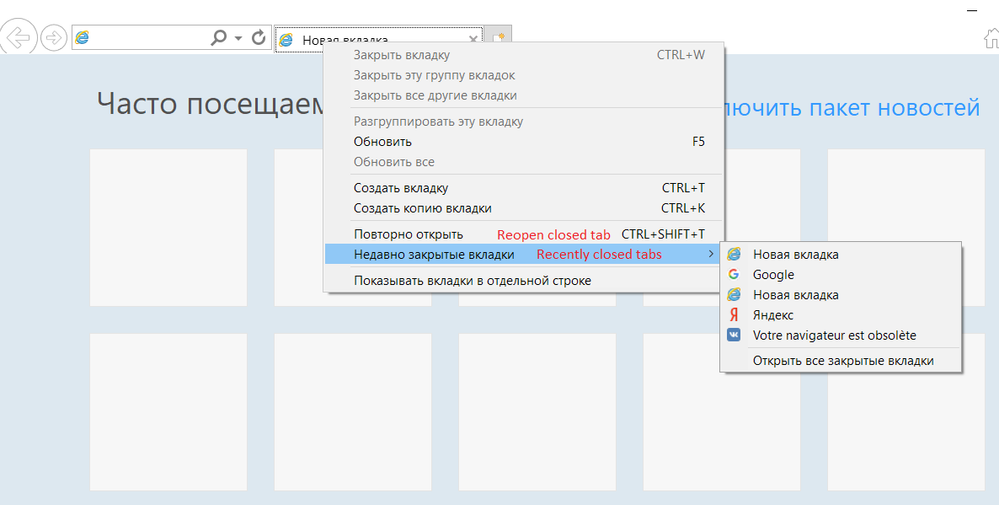Reopen the Google closed tab
Screen dimensions: 999x505
840,274
